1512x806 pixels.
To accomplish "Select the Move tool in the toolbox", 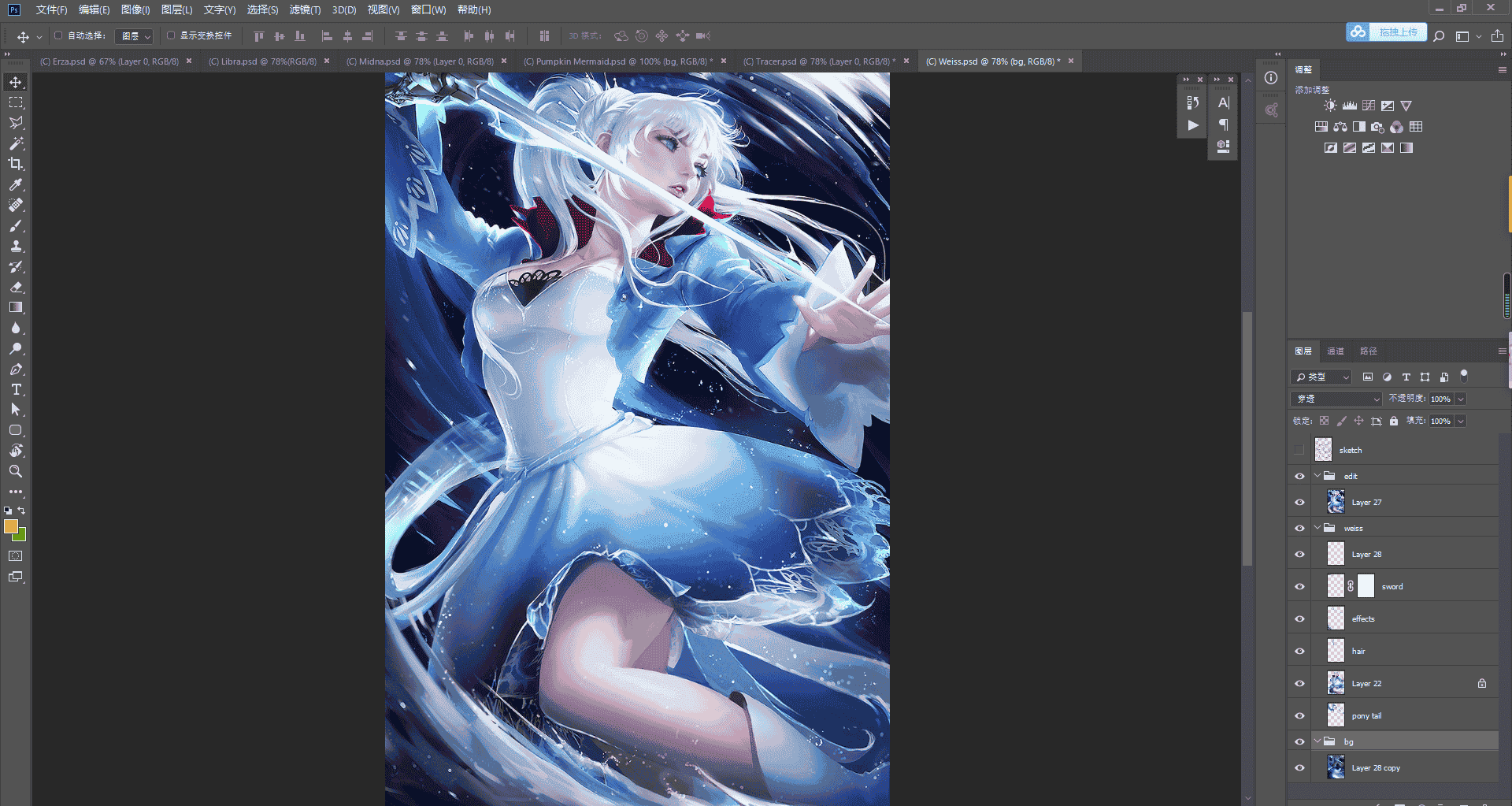I will (16, 82).
